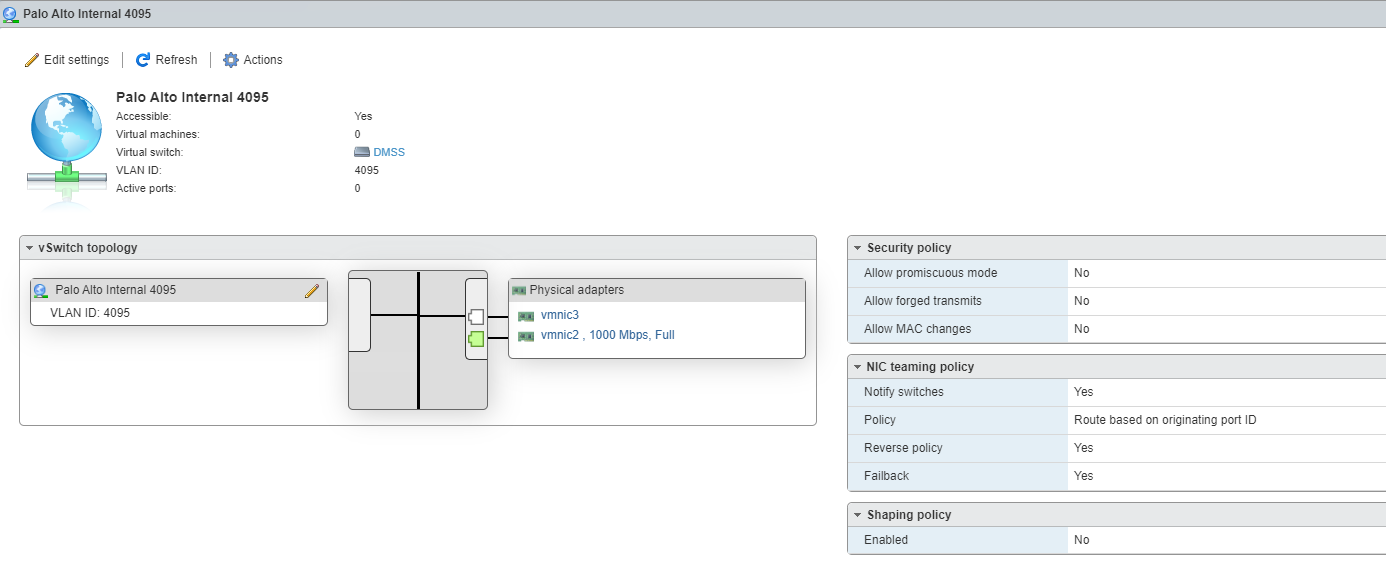1386x581 pixels.
Task: Click the VLAN ID 4095 summary value
Action: (x=366, y=170)
